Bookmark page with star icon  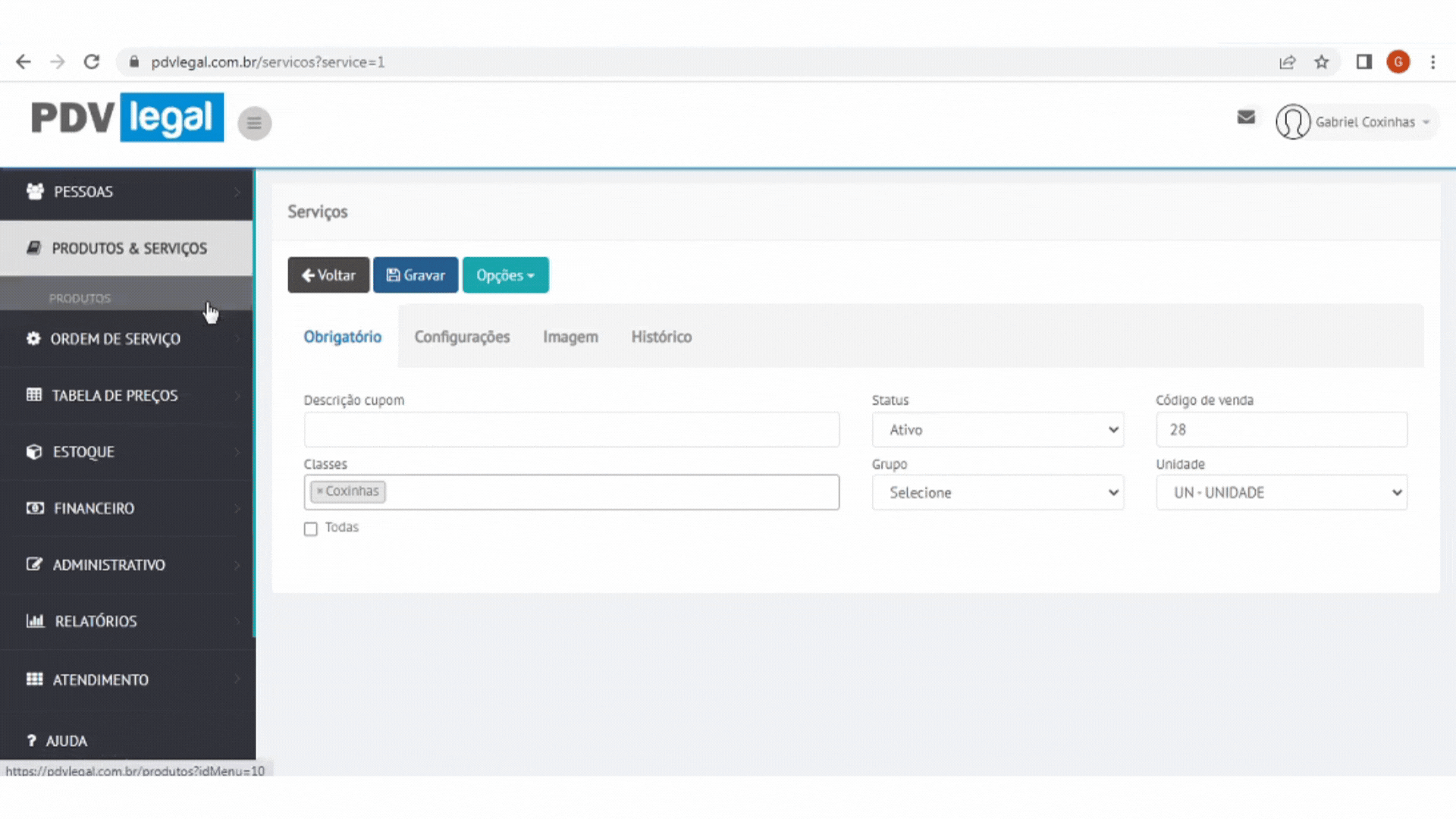pyautogui.click(x=1322, y=62)
